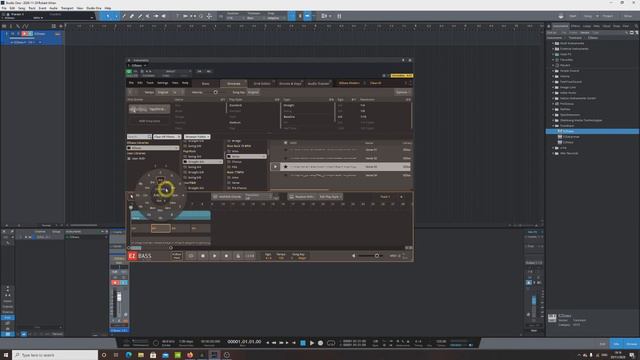Toggle Loop in the Studio One transport bar

point(331,343)
